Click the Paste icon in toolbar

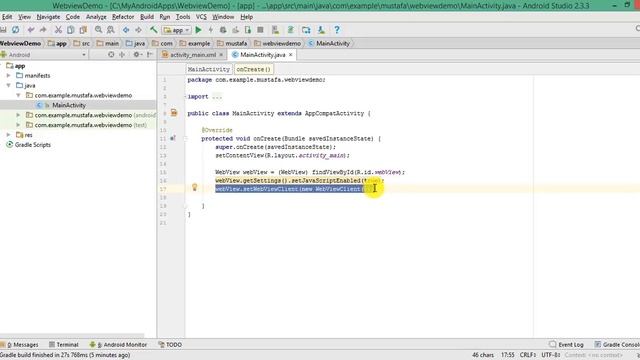tap(83, 30)
